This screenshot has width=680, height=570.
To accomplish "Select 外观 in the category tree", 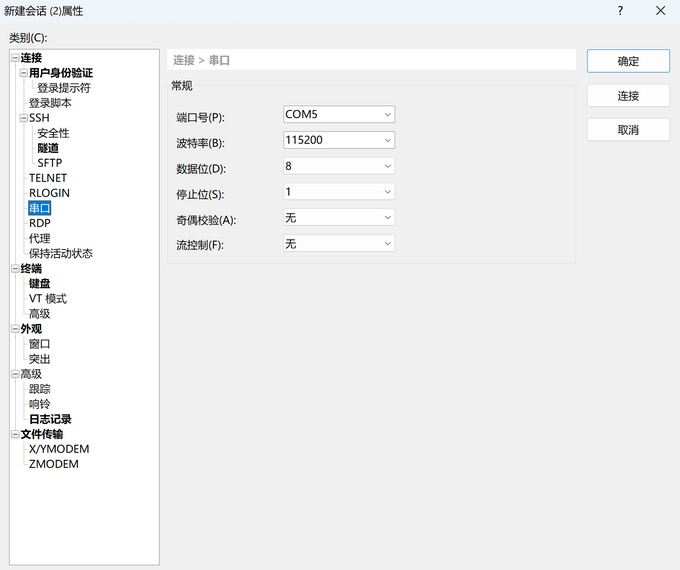I will click(31, 329).
